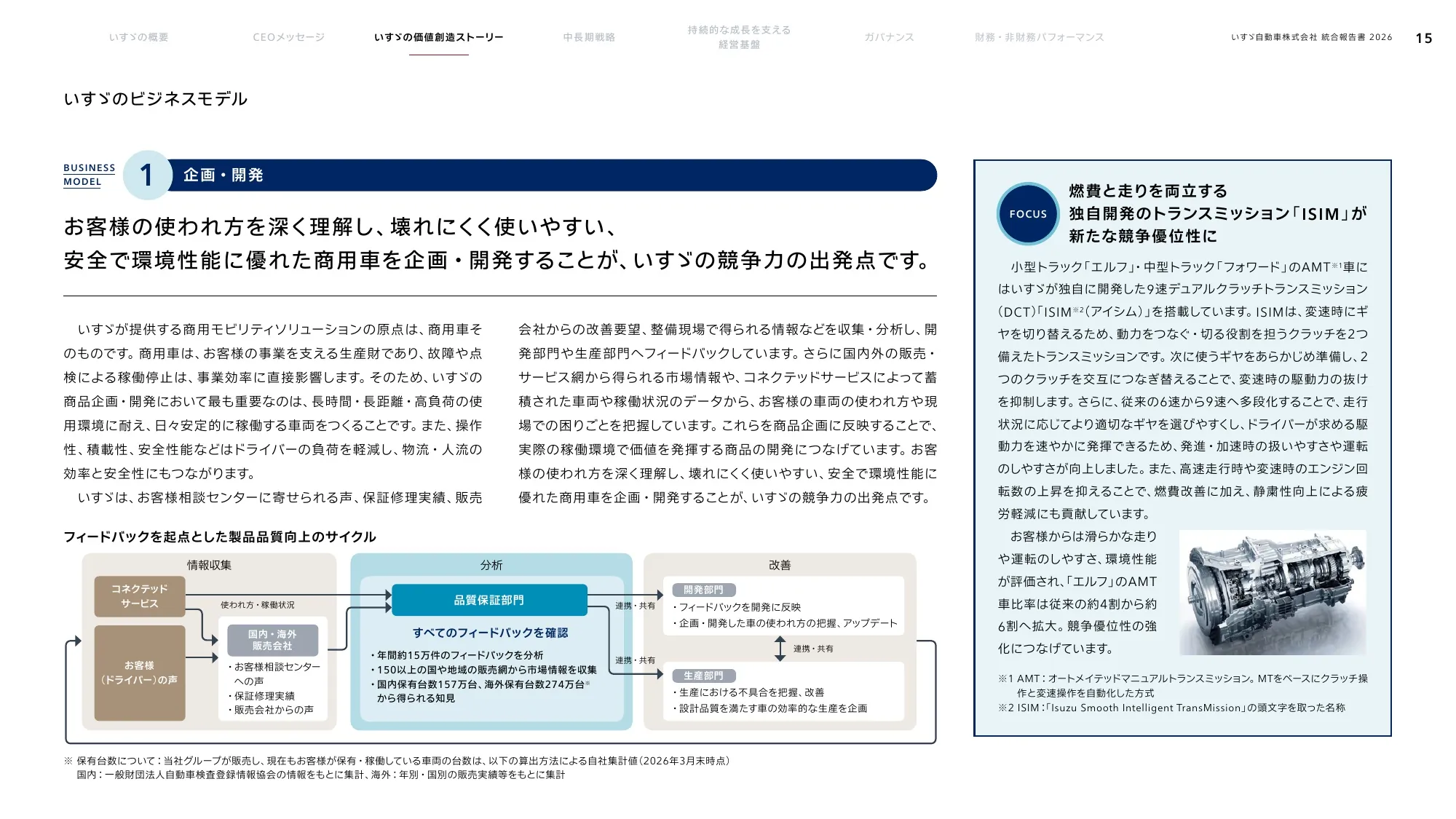Click the 販売会社からの声 bullet item
The width and height of the screenshot is (1456, 819).
[x=270, y=710]
